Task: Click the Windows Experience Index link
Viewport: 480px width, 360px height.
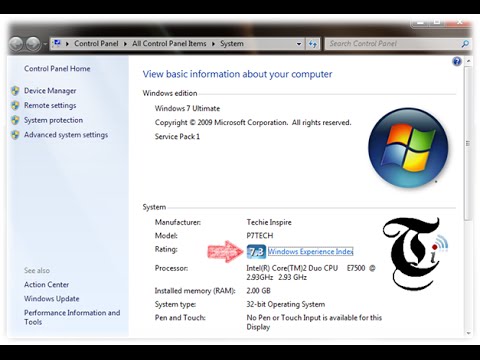Action: click(311, 252)
